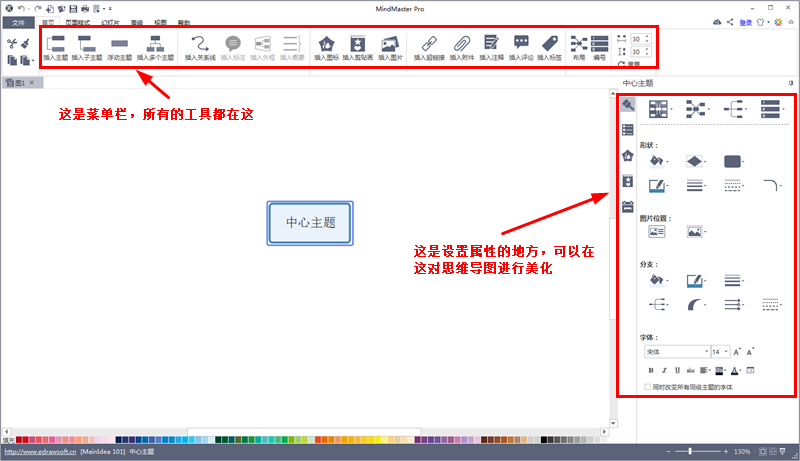800x461 pixels.
Task: Click the 插入子主题 insert subtopic icon
Action: (x=87, y=48)
